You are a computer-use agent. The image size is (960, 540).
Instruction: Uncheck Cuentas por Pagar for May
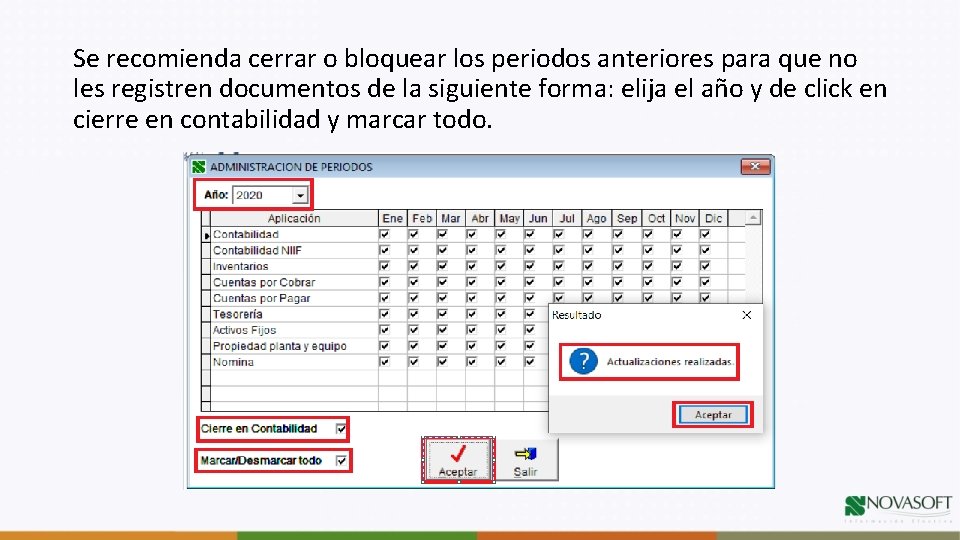click(x=501, y=298)
